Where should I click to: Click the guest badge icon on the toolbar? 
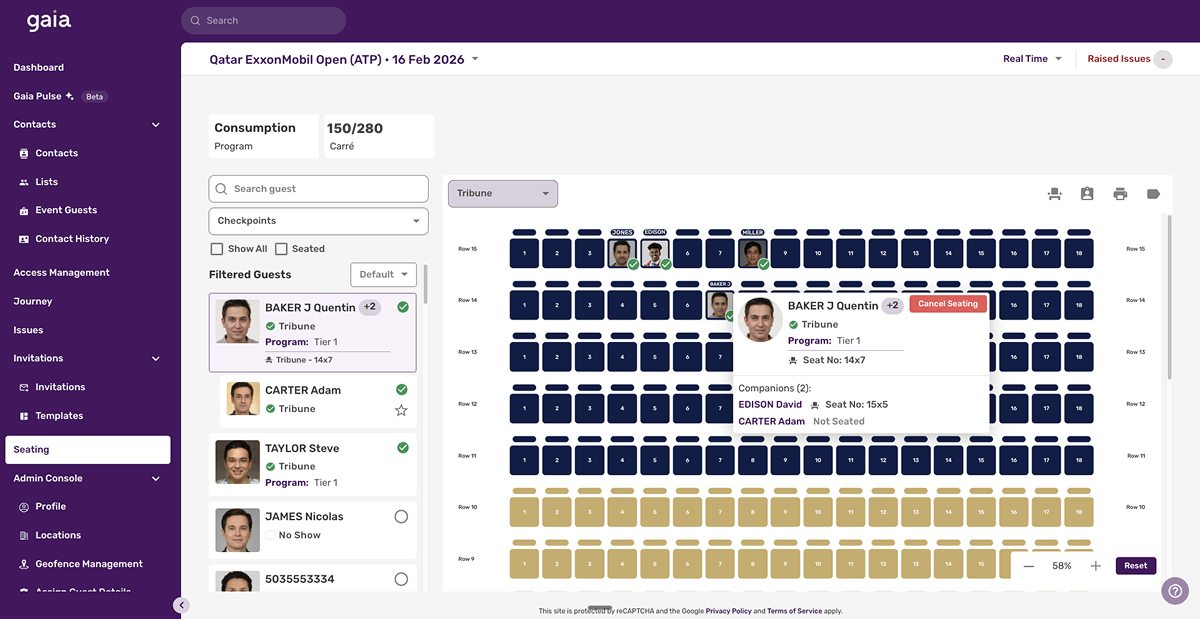point(1087,193)
